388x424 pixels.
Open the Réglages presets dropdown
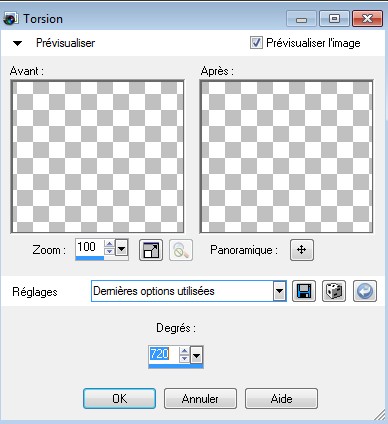pos(279,291)
